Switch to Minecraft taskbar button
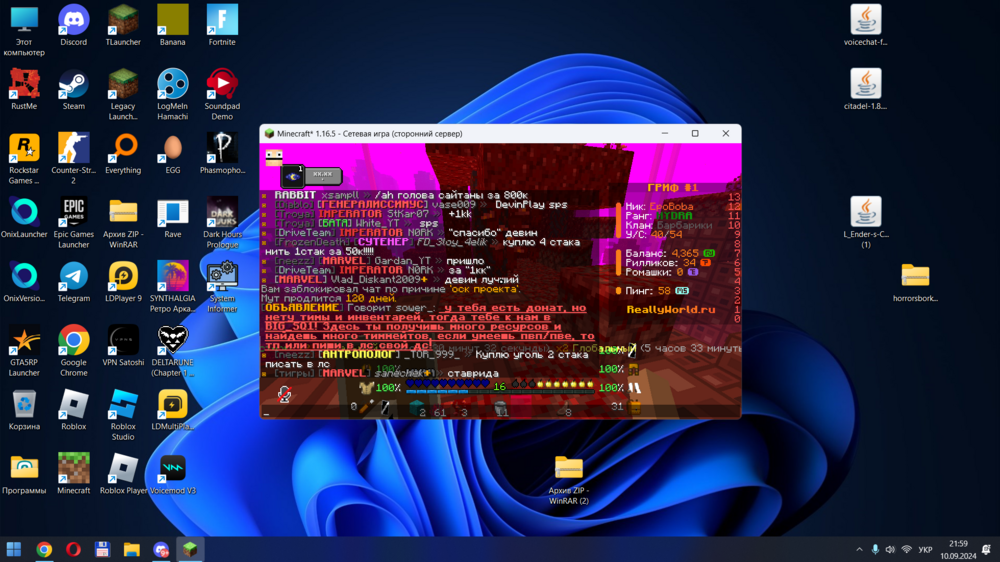The height and width of the screenshot is (562, 1000). [x=189, y=549]
